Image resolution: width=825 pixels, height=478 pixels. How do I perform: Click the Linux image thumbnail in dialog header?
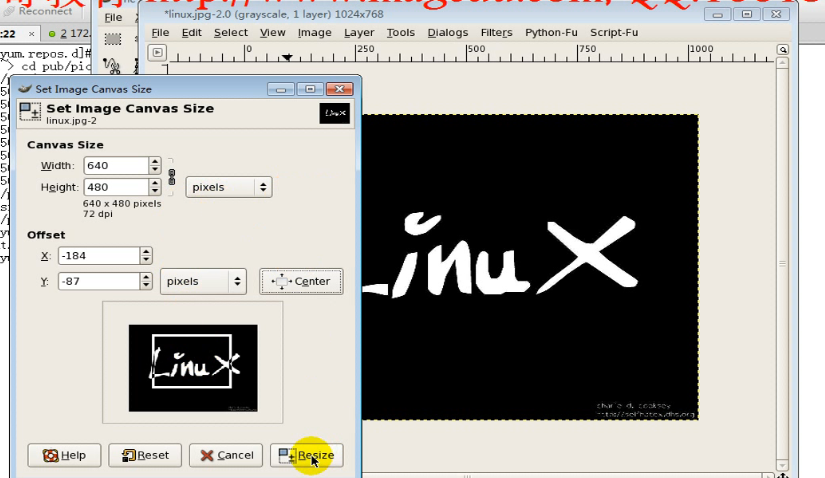tap(335, 113)
